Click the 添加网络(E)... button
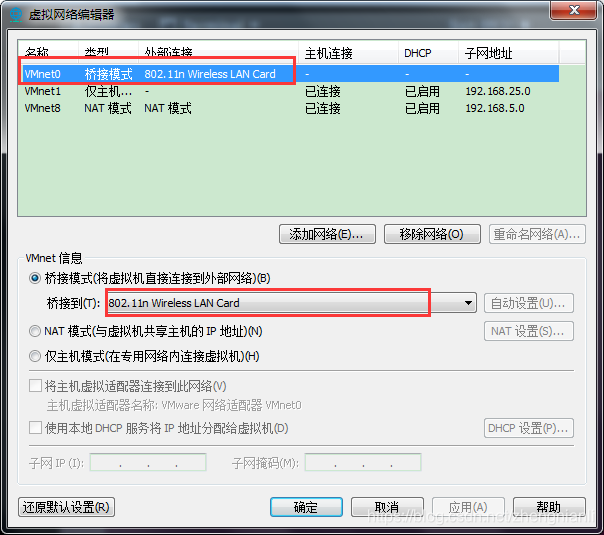The width and height of the screenshot is (604, 535). pyautogui.click(x=327, y=234)
